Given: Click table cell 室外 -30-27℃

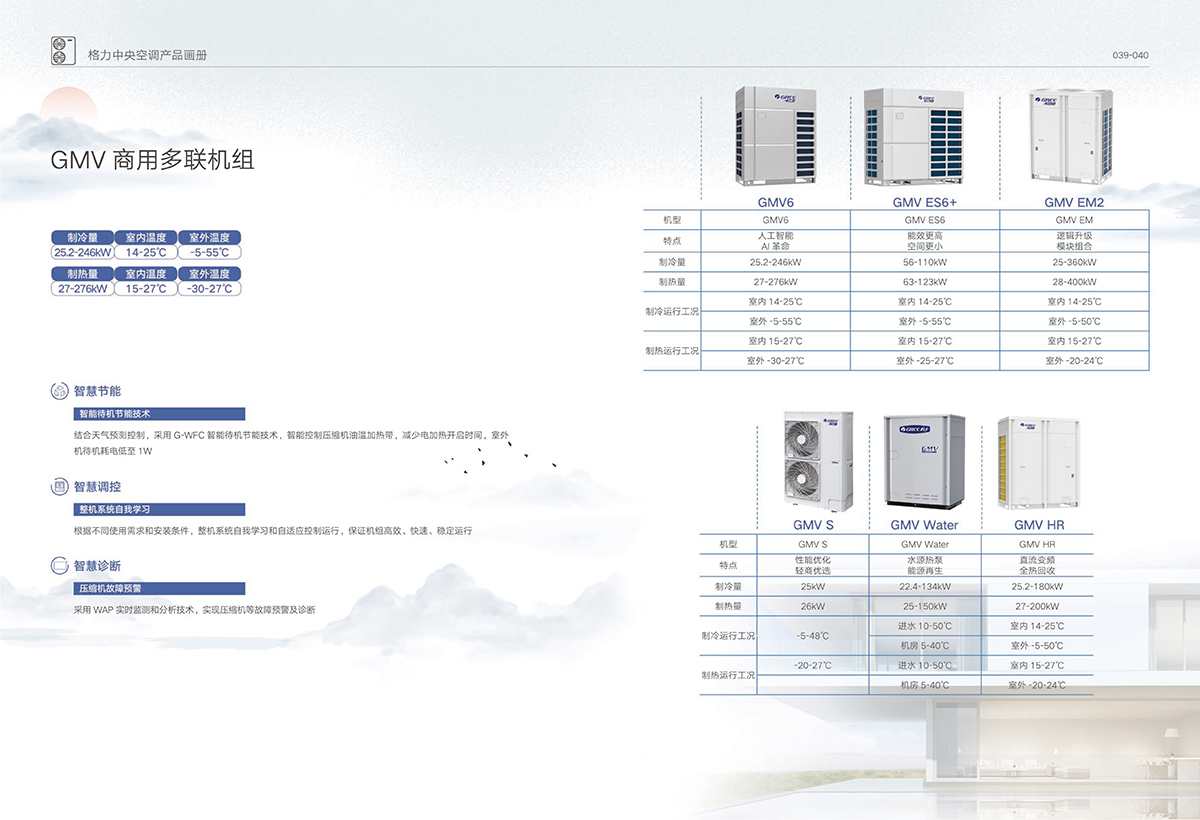Looking at the screenshot, I should click(775, 361).
